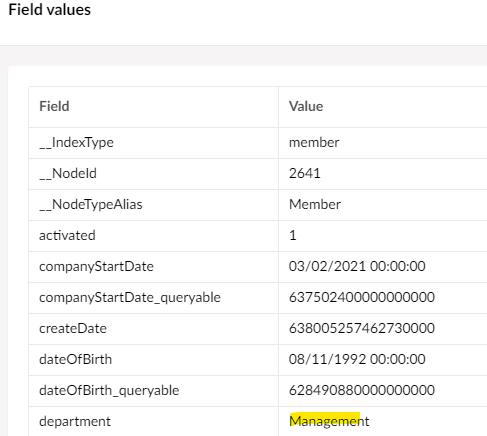
Task: Click the Field values heading
Action: pyautogui.click(x=49, y=10)
